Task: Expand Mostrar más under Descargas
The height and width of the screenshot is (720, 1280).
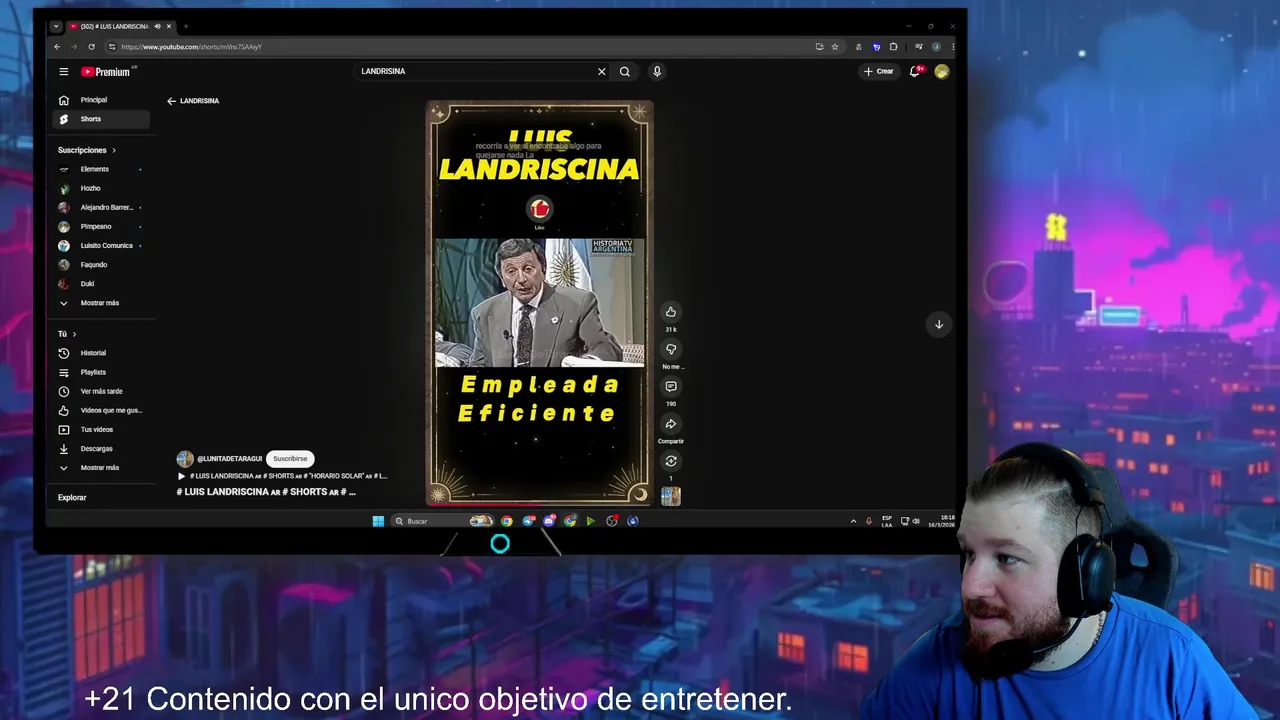Action: [101, 468]
